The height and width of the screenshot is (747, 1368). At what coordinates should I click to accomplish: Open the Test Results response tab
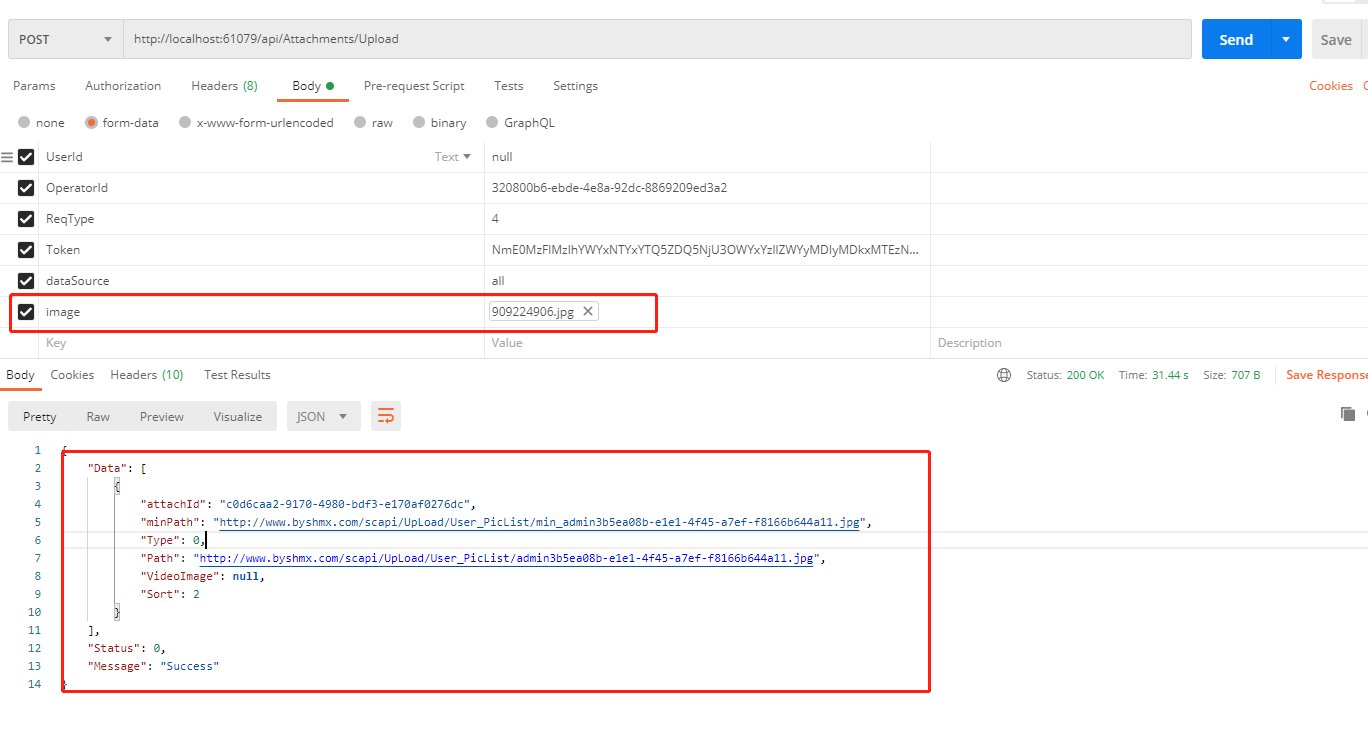click(x=237, y=375)
